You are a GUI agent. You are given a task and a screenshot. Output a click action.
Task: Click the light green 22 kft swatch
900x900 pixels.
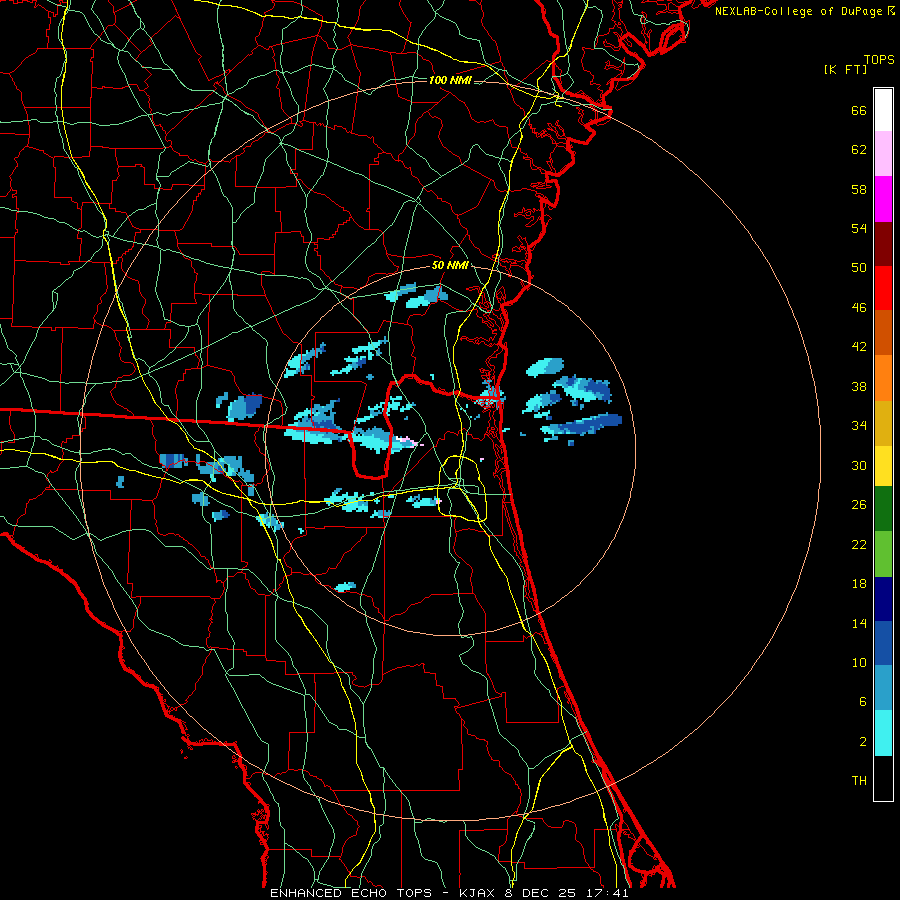(883, 554)
